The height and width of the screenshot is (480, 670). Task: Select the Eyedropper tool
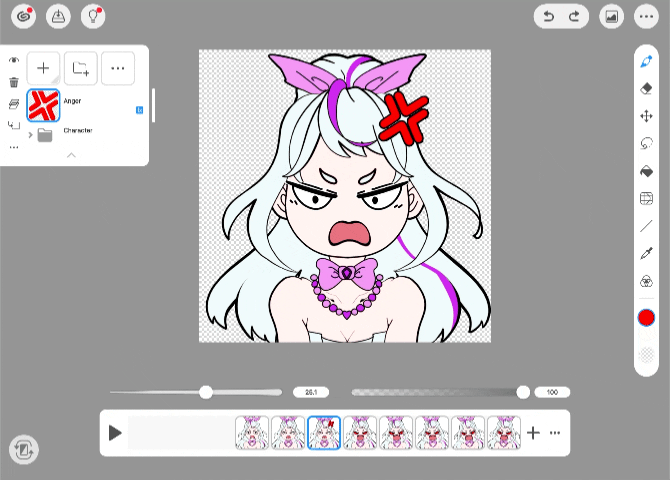pyautogui.click(x=646, y=253)
